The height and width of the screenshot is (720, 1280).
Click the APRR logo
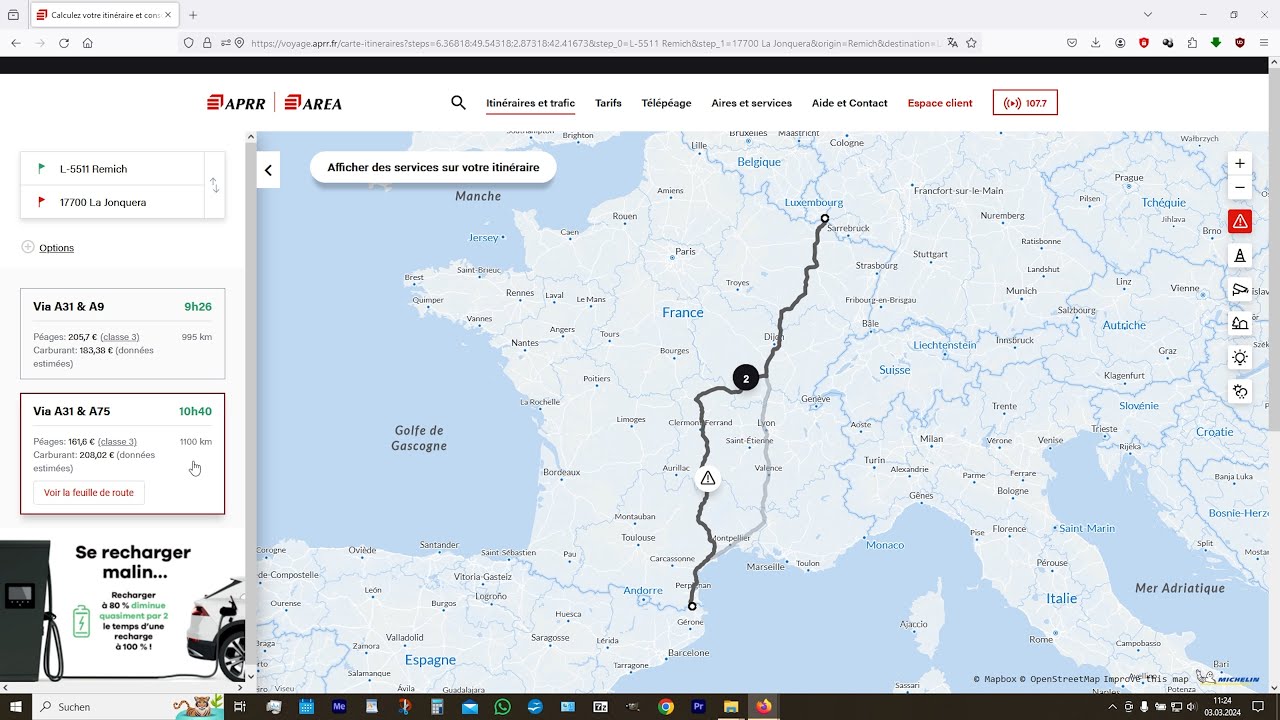click(236, 103)
